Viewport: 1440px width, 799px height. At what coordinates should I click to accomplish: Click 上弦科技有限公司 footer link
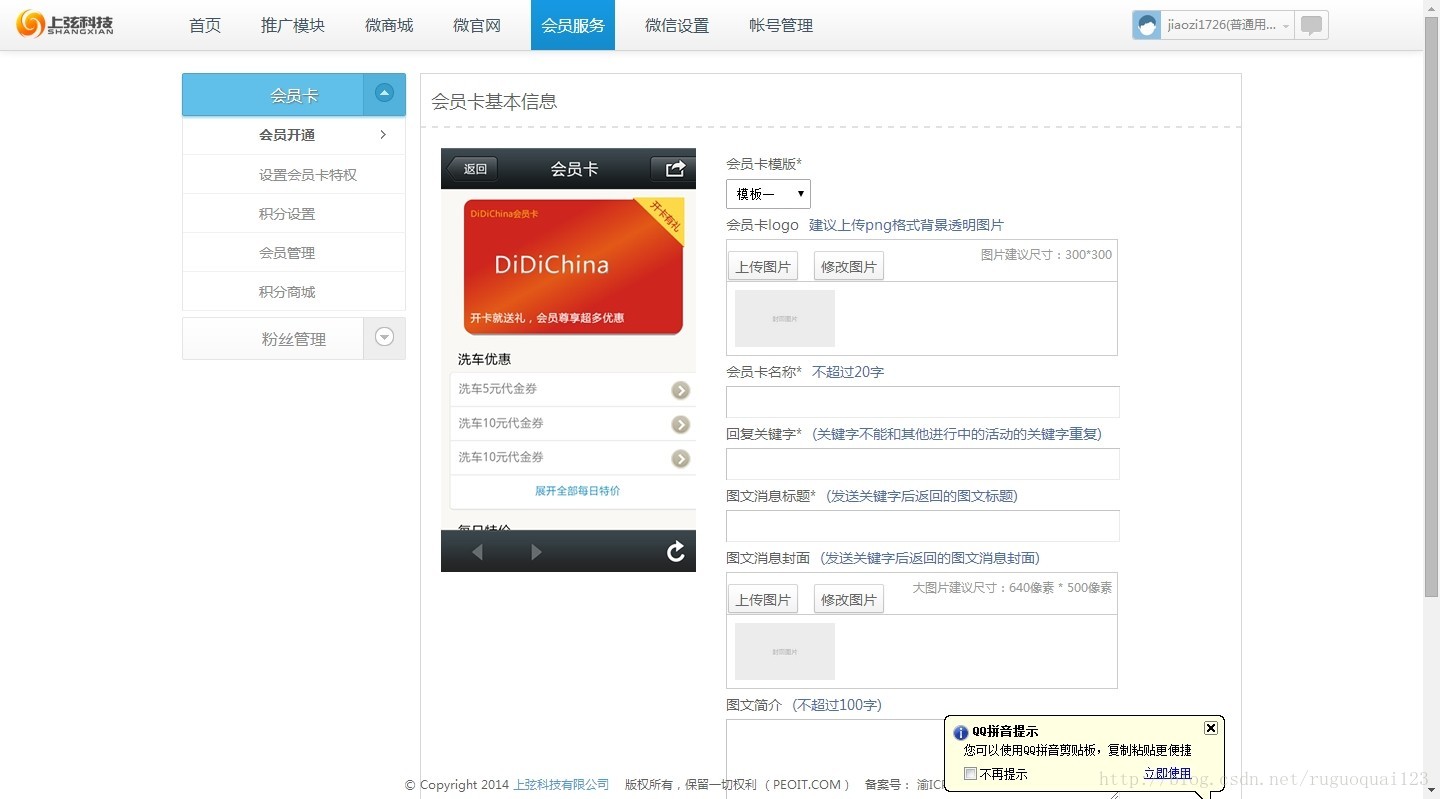click(x=561, y=785)
